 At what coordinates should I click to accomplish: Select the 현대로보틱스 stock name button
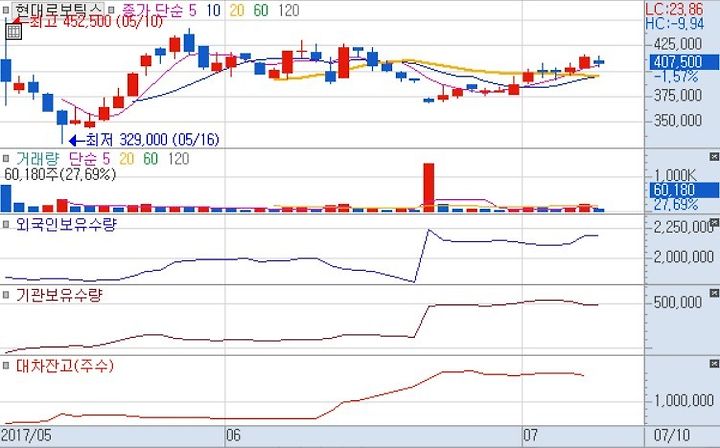(x=58, y=10)
